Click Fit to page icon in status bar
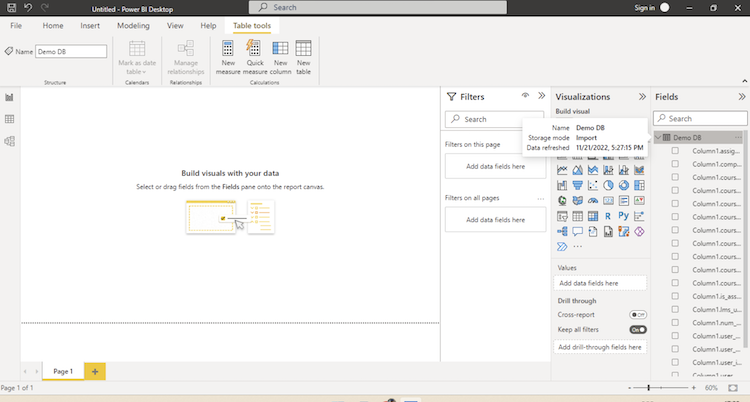Image resolution: width=750 pixels, height=402 pixels. click(x=733, y=388)
